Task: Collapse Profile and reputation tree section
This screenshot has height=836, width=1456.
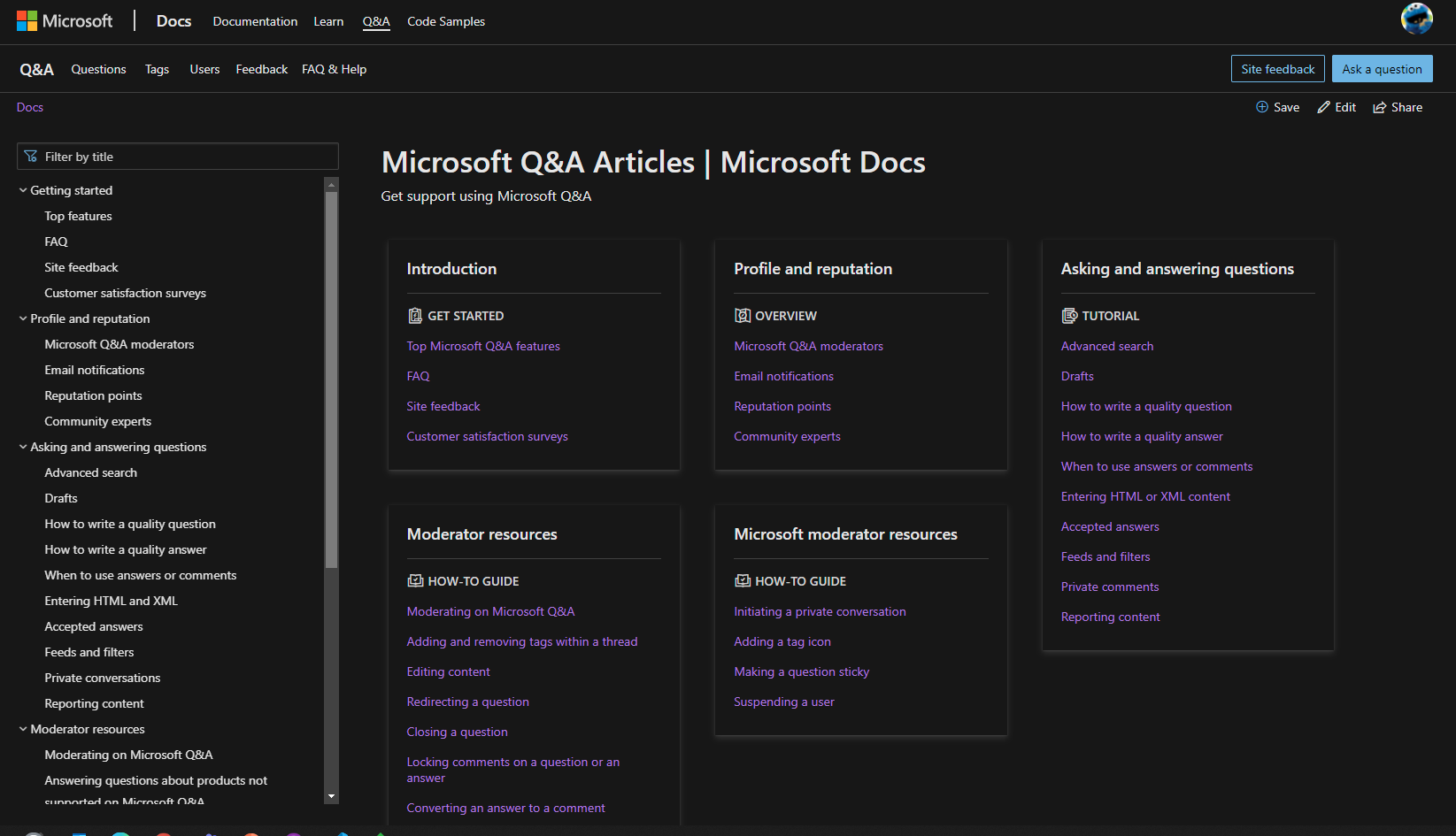Action: (x=23, y=318)
